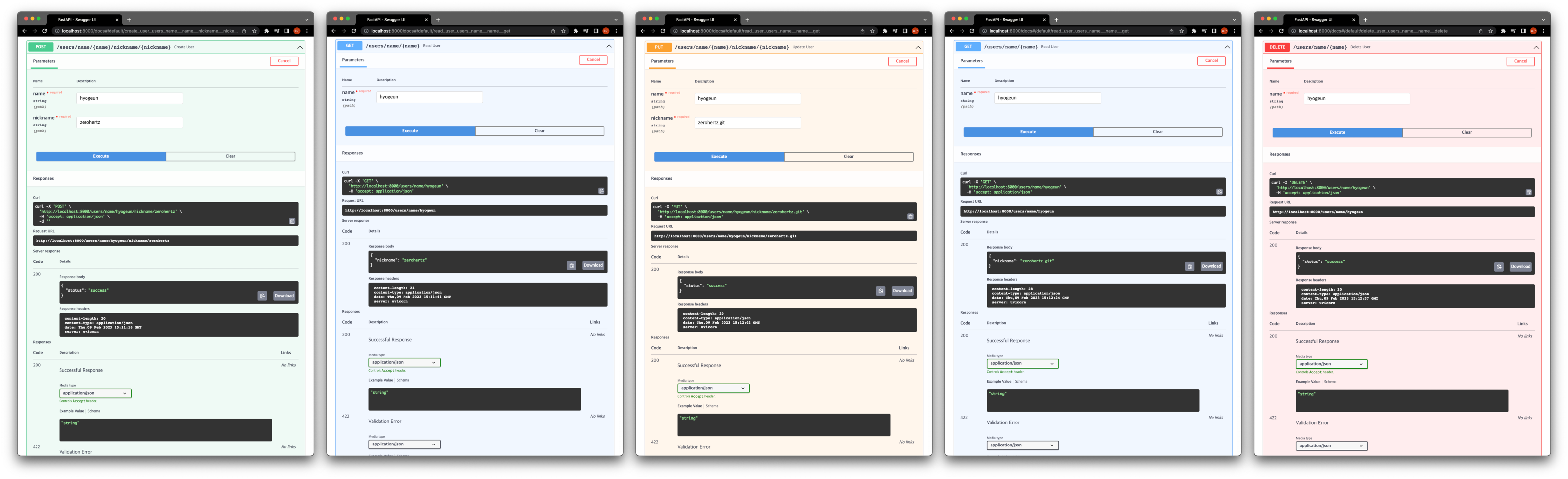Click Execute in the DELETE window

(1337, 132)
